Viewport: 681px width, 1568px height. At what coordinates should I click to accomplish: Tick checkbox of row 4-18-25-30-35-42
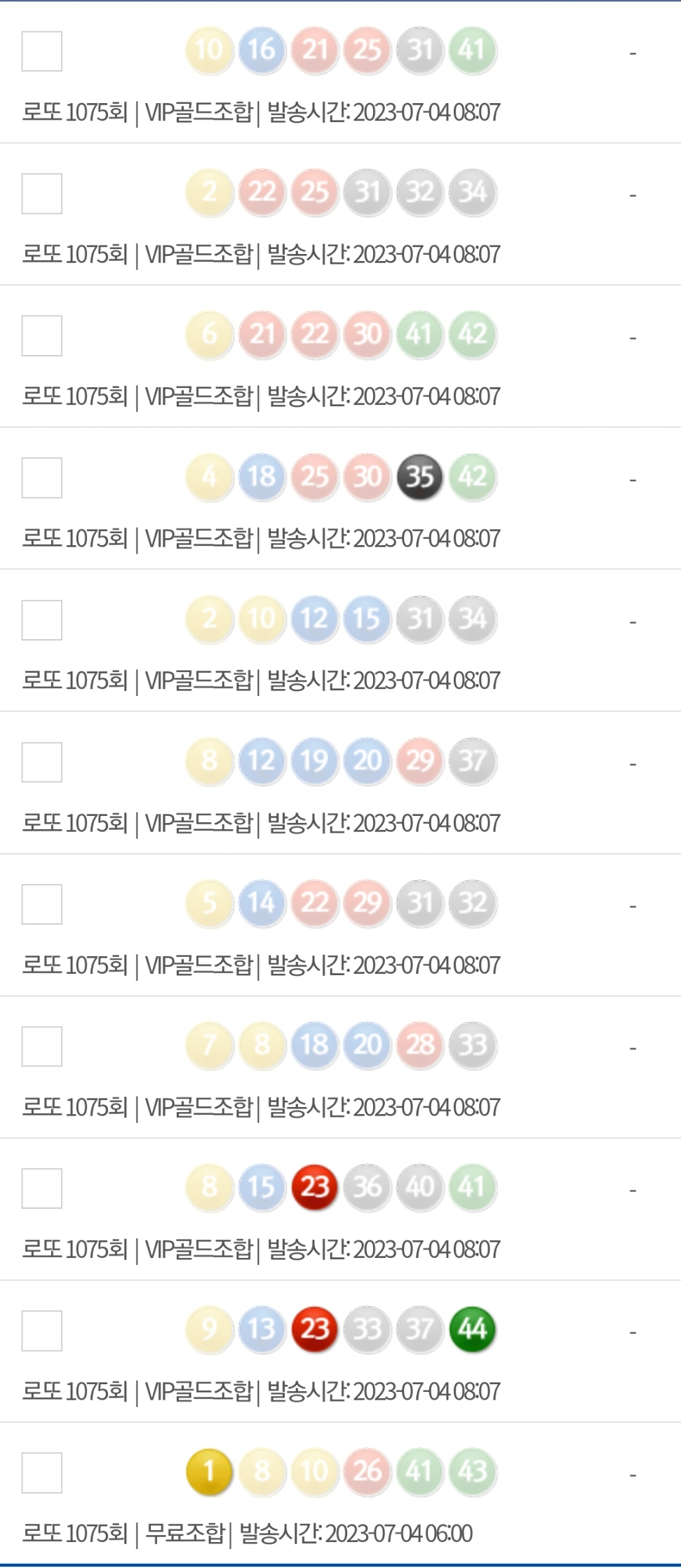(42, 478)
